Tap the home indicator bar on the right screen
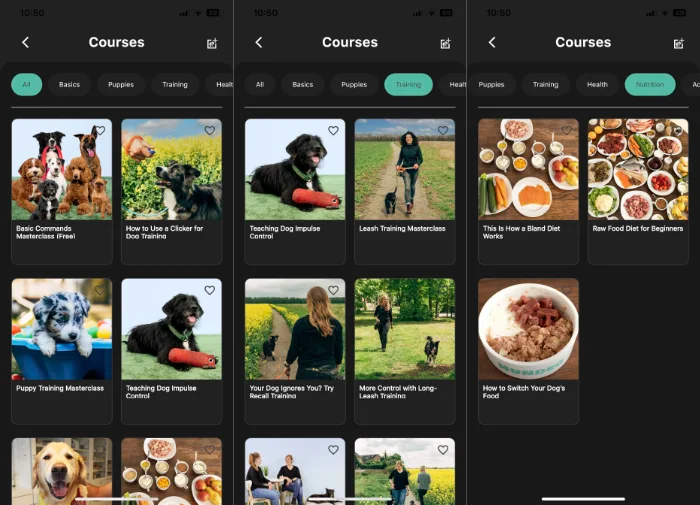Image resolution: width=700 pixels, height=505 pixels. [x=583, y=499]
